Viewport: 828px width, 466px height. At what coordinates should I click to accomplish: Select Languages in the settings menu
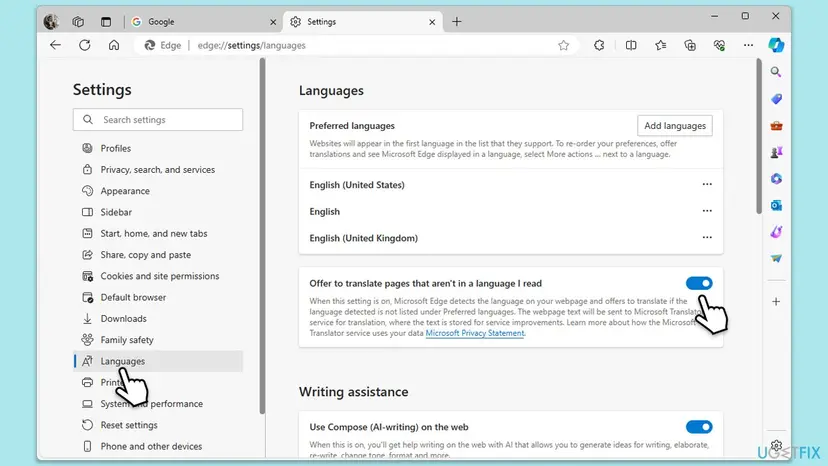click(x=158, y=361)
